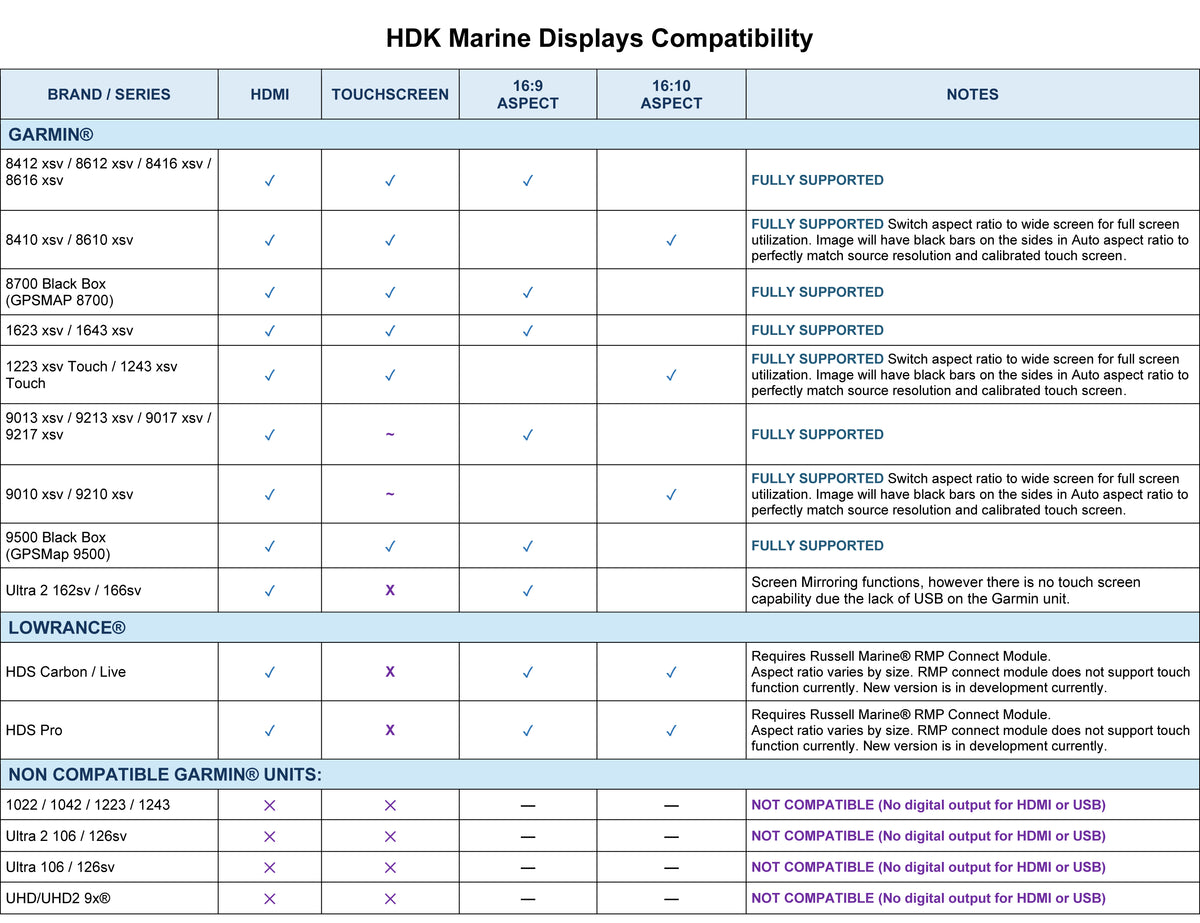Click the touchscreen X for Ultra 2 162sv / 166sv
This screenshot has width=1200, height=923.
pyautogui.click(x=390, y=590)
